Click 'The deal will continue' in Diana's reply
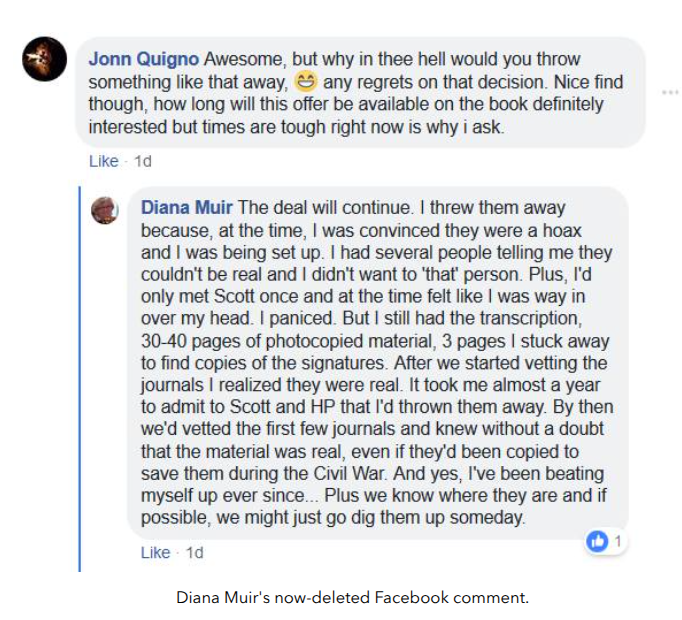The height and width of the screenshot is (620, 682). pos(321,209)
